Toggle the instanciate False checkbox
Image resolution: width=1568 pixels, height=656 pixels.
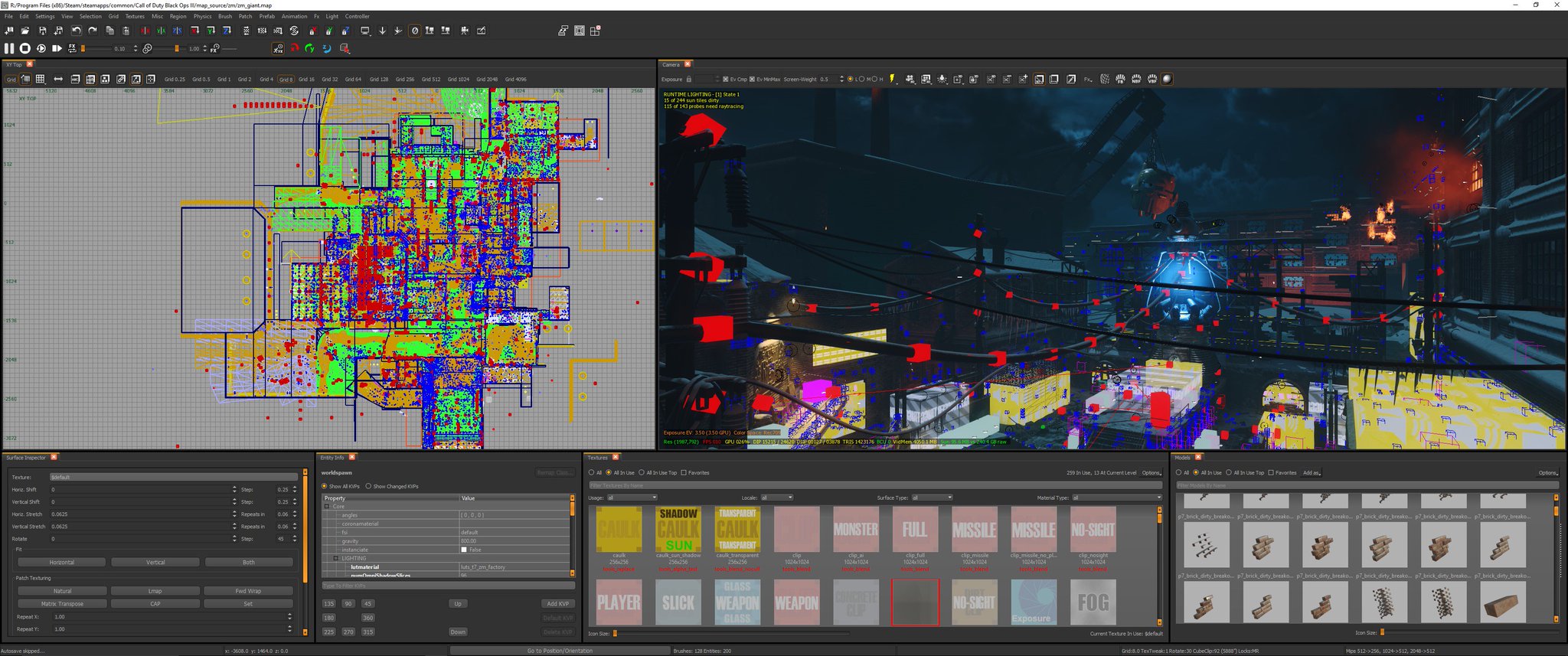coord(464,550)
